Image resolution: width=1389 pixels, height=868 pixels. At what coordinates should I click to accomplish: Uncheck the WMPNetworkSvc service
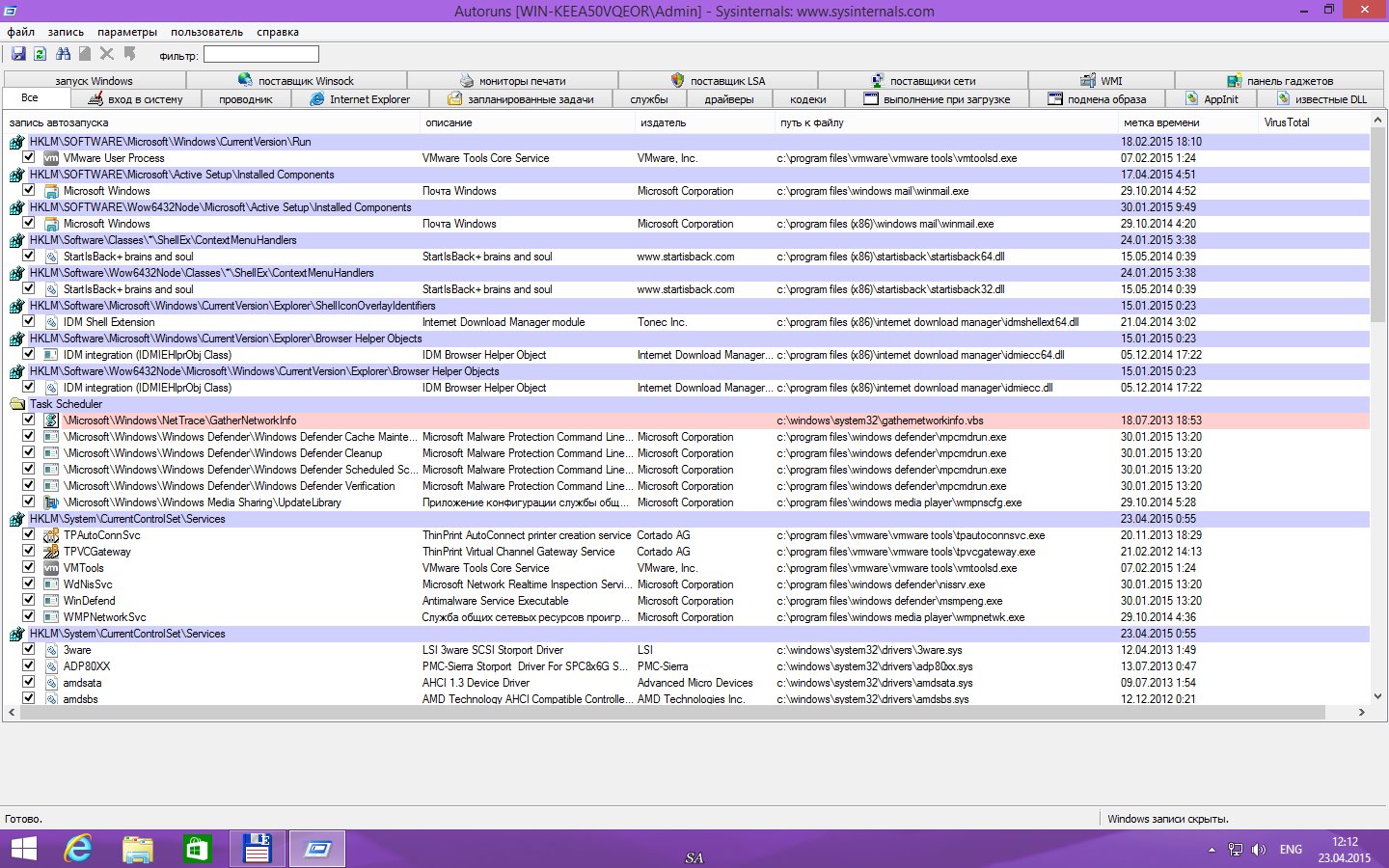29,616
